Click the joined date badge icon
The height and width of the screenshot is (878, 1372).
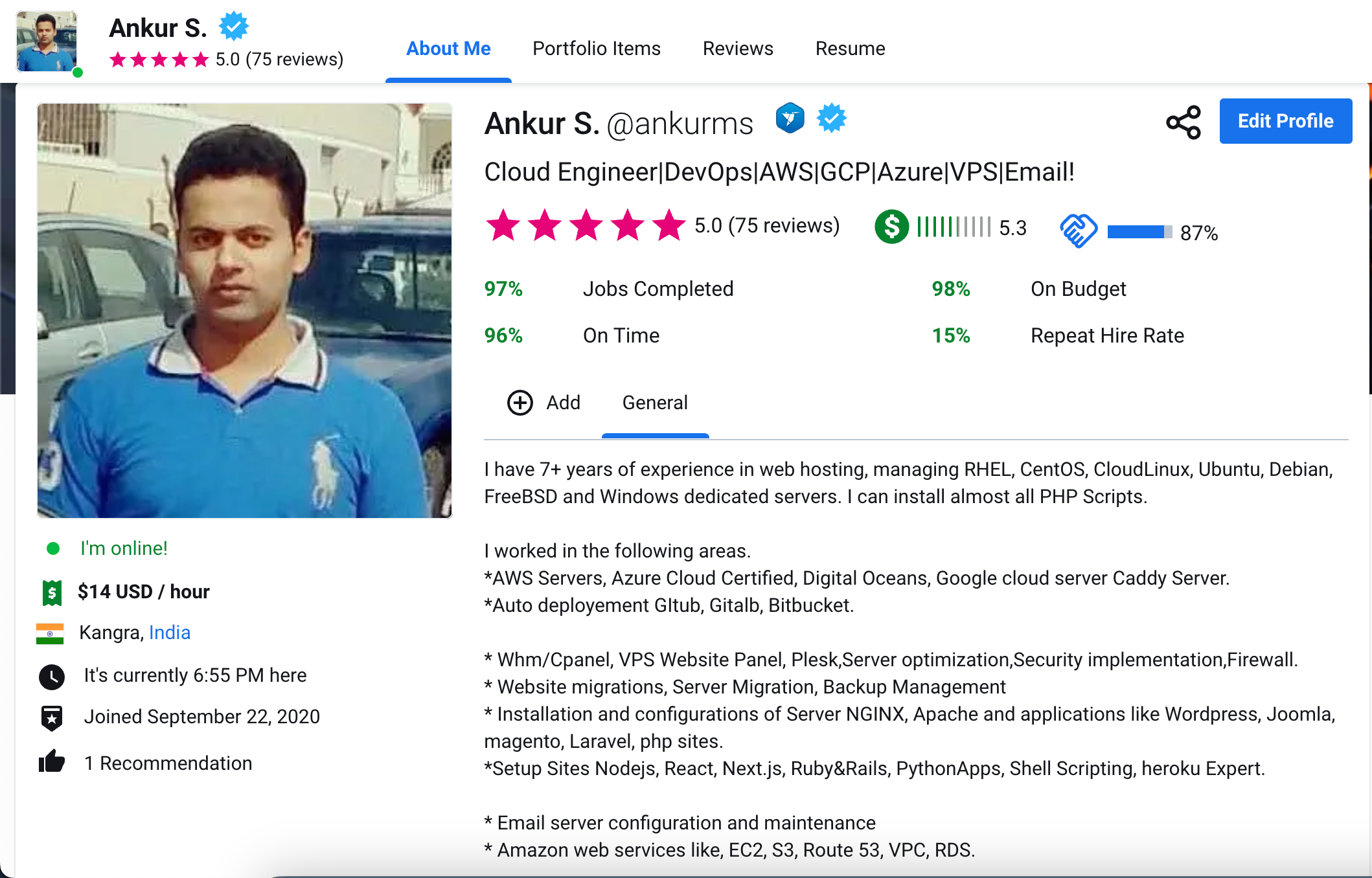(52, 718)
